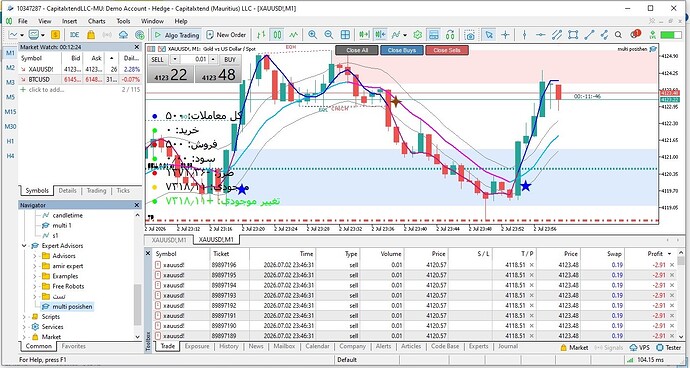Click the screenshot camera icon
This screenshot has height=368, width=690.
tap(470, 35)
